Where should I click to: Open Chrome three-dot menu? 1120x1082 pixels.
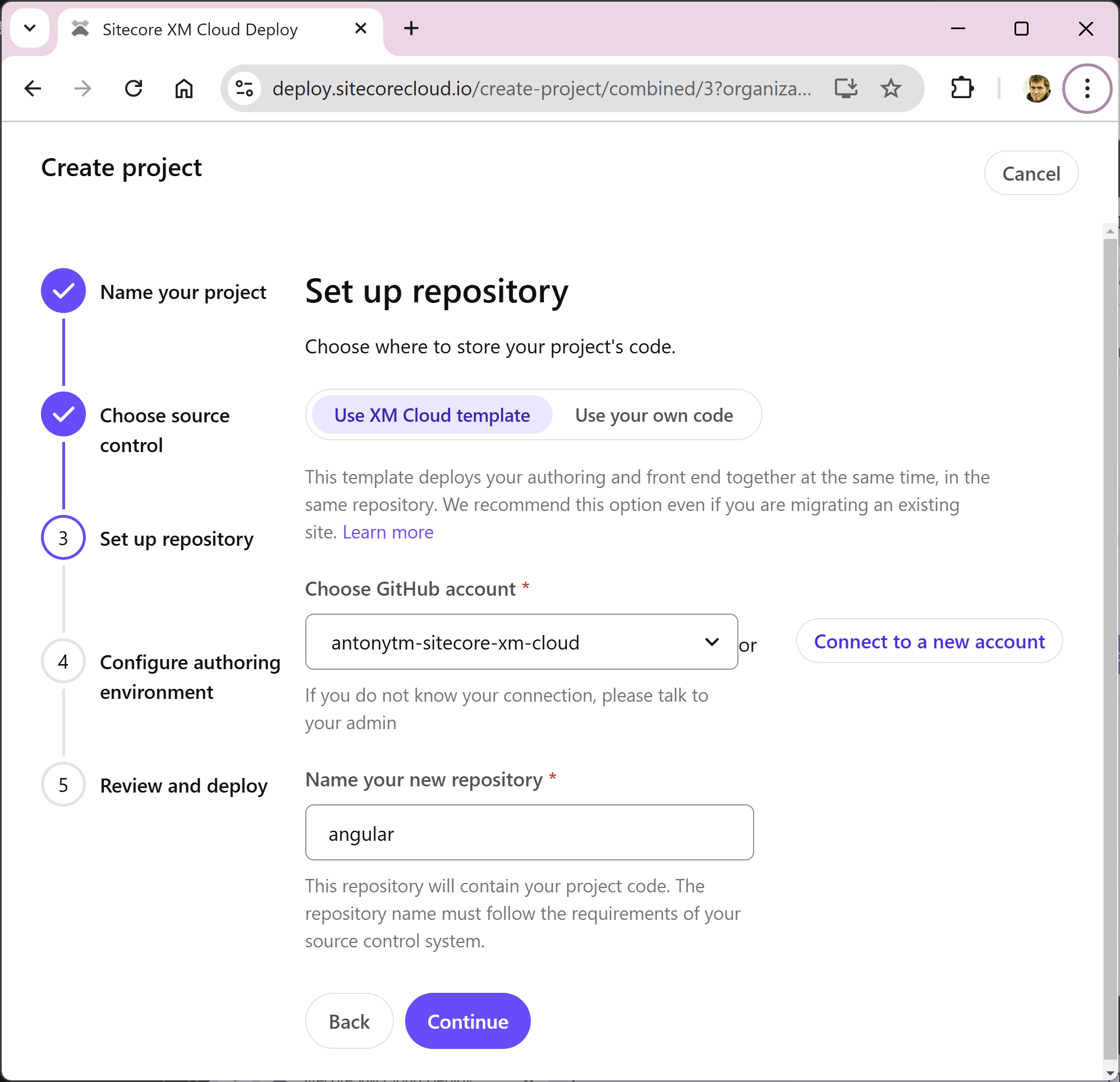tap(1087, 89)
